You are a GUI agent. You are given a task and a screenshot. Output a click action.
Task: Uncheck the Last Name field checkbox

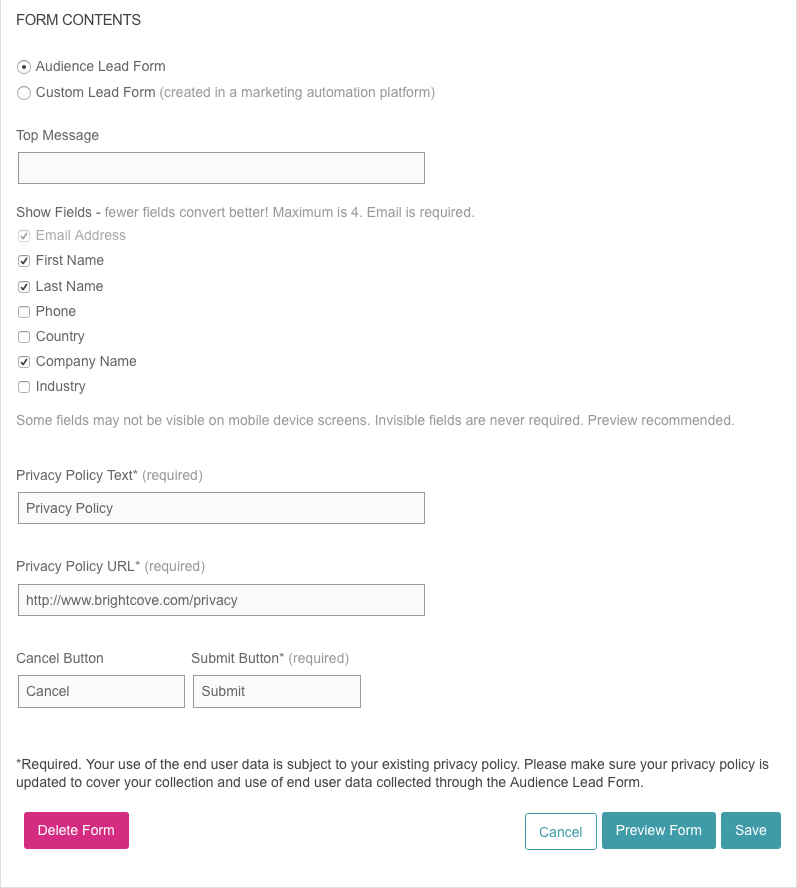tap(24, 287)
